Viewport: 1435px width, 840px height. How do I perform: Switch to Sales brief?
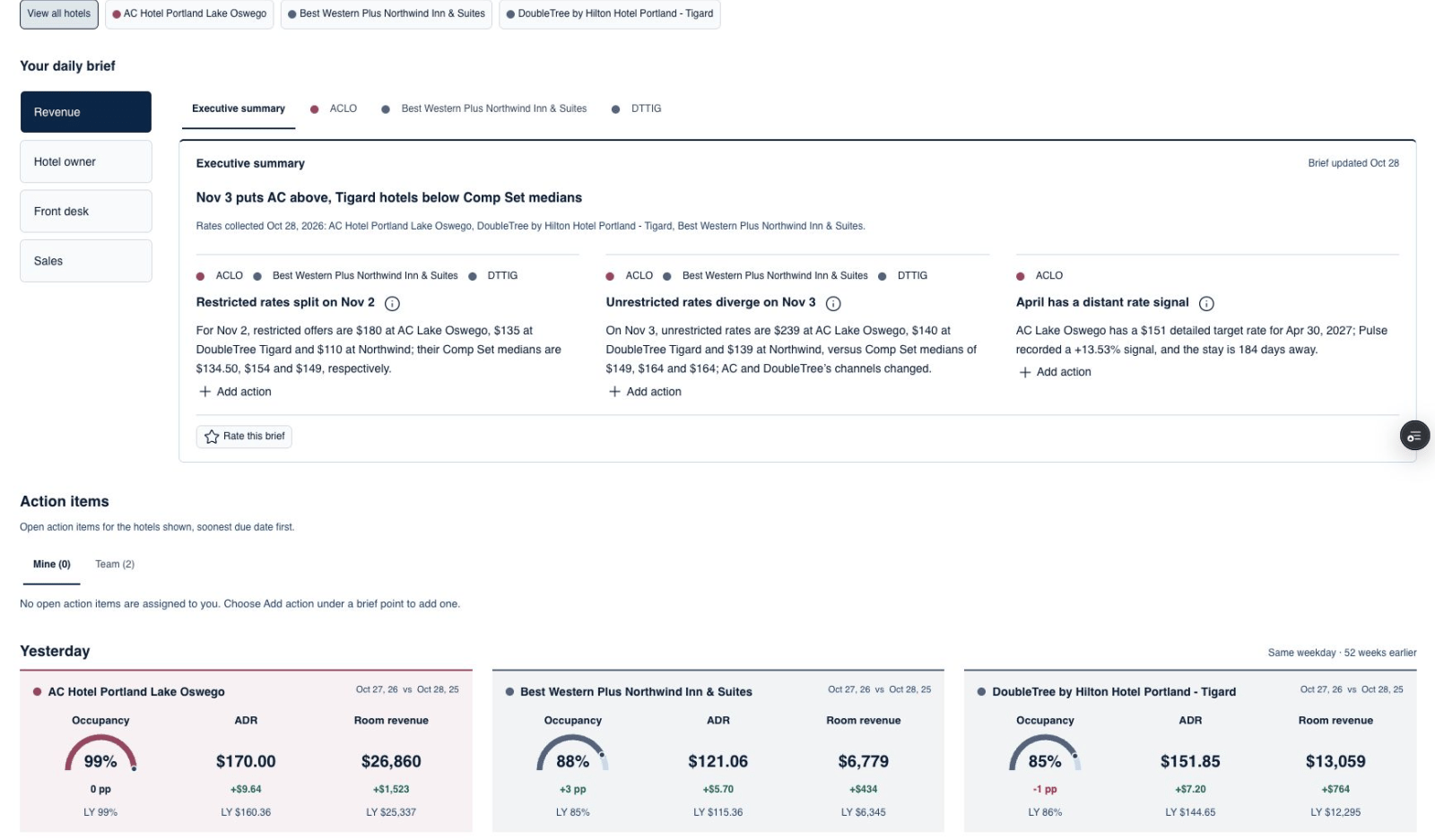point(86,261)
